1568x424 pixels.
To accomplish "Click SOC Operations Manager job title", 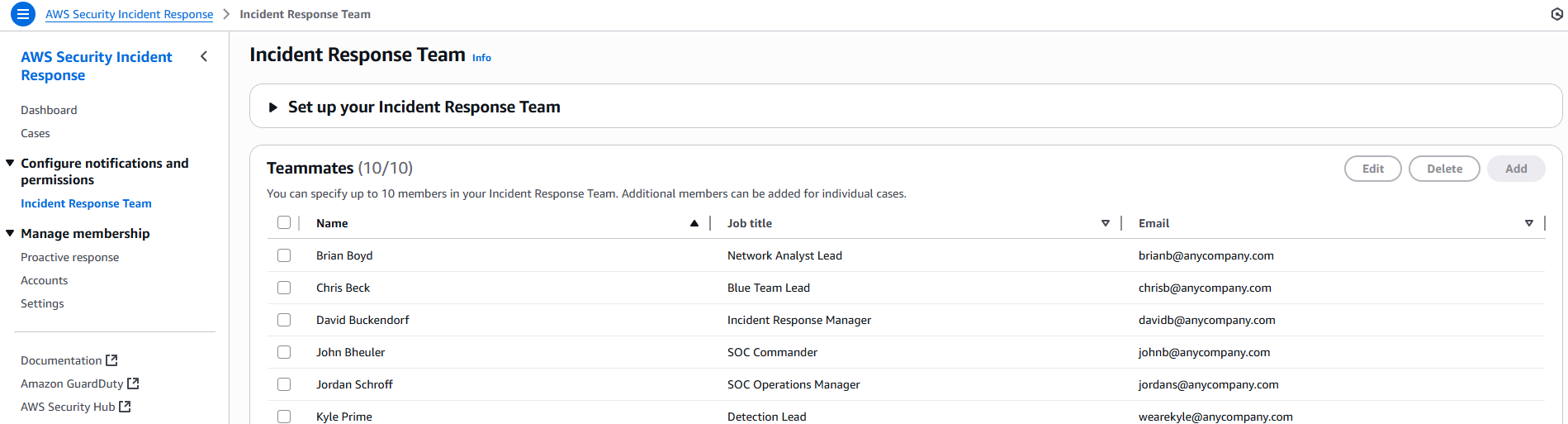I will coord(793,384).
